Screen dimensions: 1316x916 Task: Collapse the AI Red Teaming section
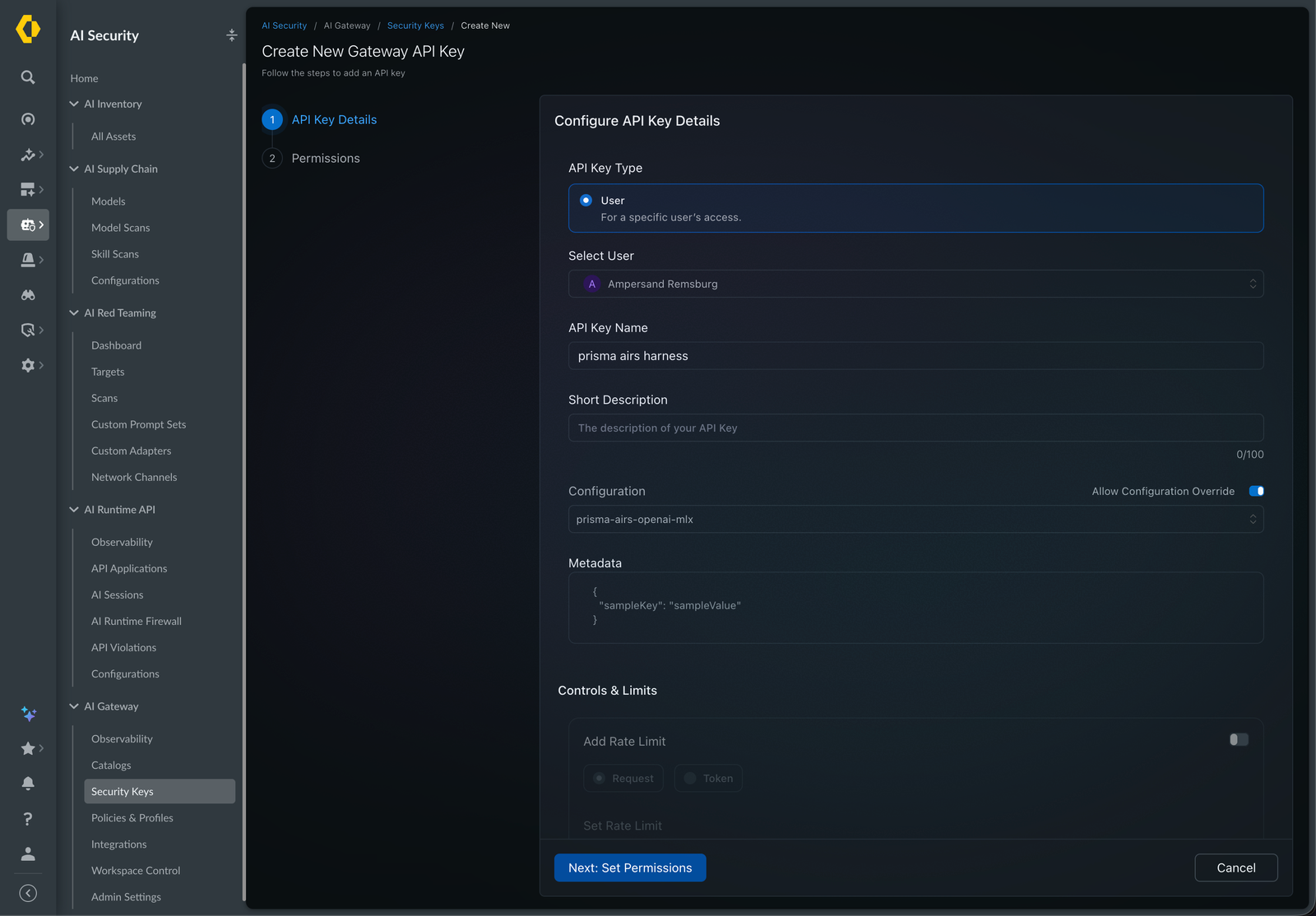[74, 312]
